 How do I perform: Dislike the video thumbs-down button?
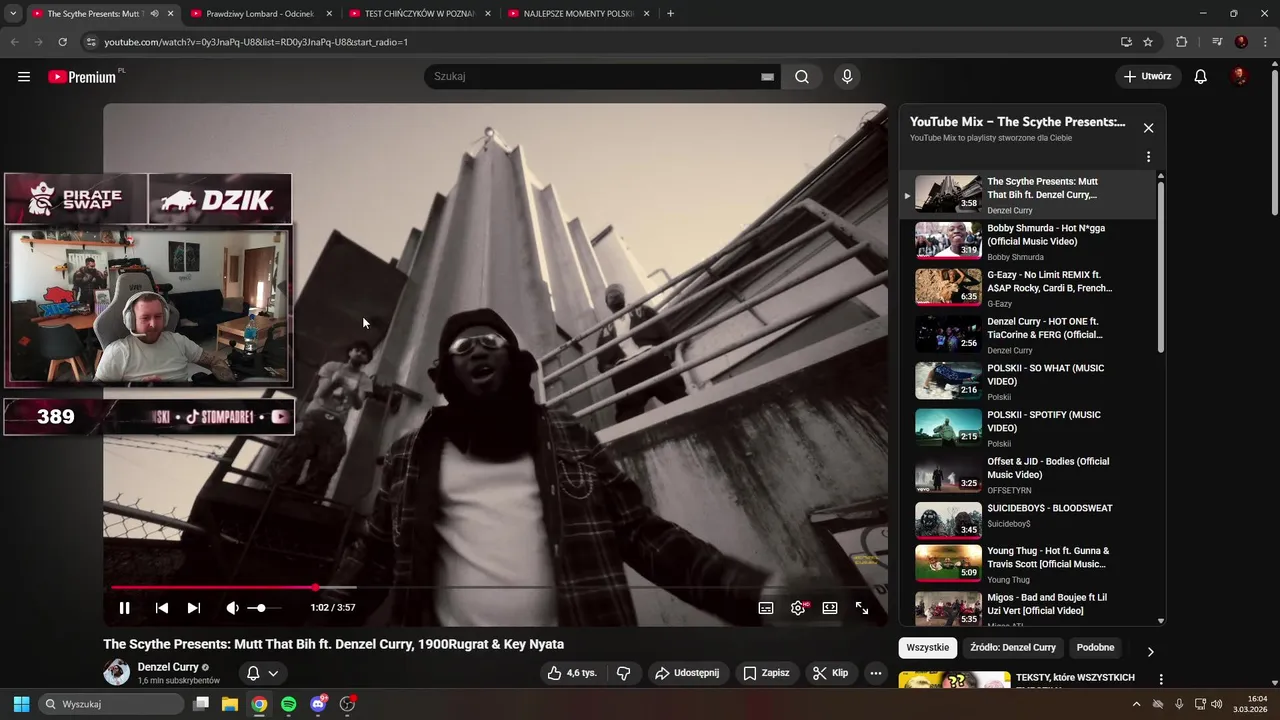pyautogui.click(x=623, y=673)
